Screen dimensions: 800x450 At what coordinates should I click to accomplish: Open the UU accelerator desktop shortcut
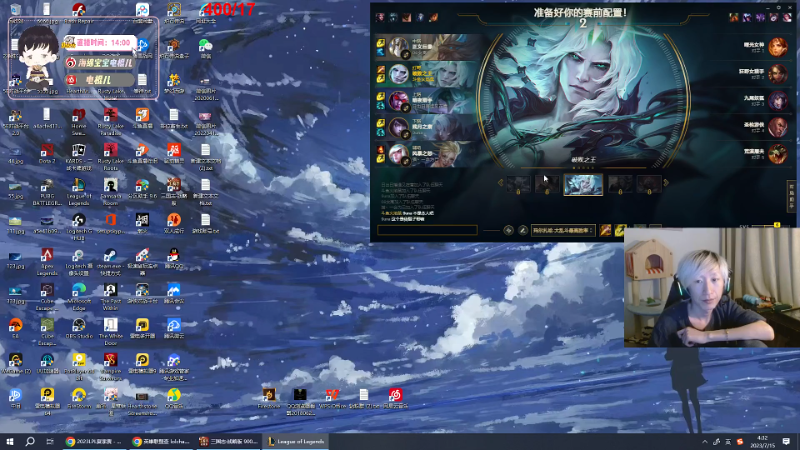(47, 363)
